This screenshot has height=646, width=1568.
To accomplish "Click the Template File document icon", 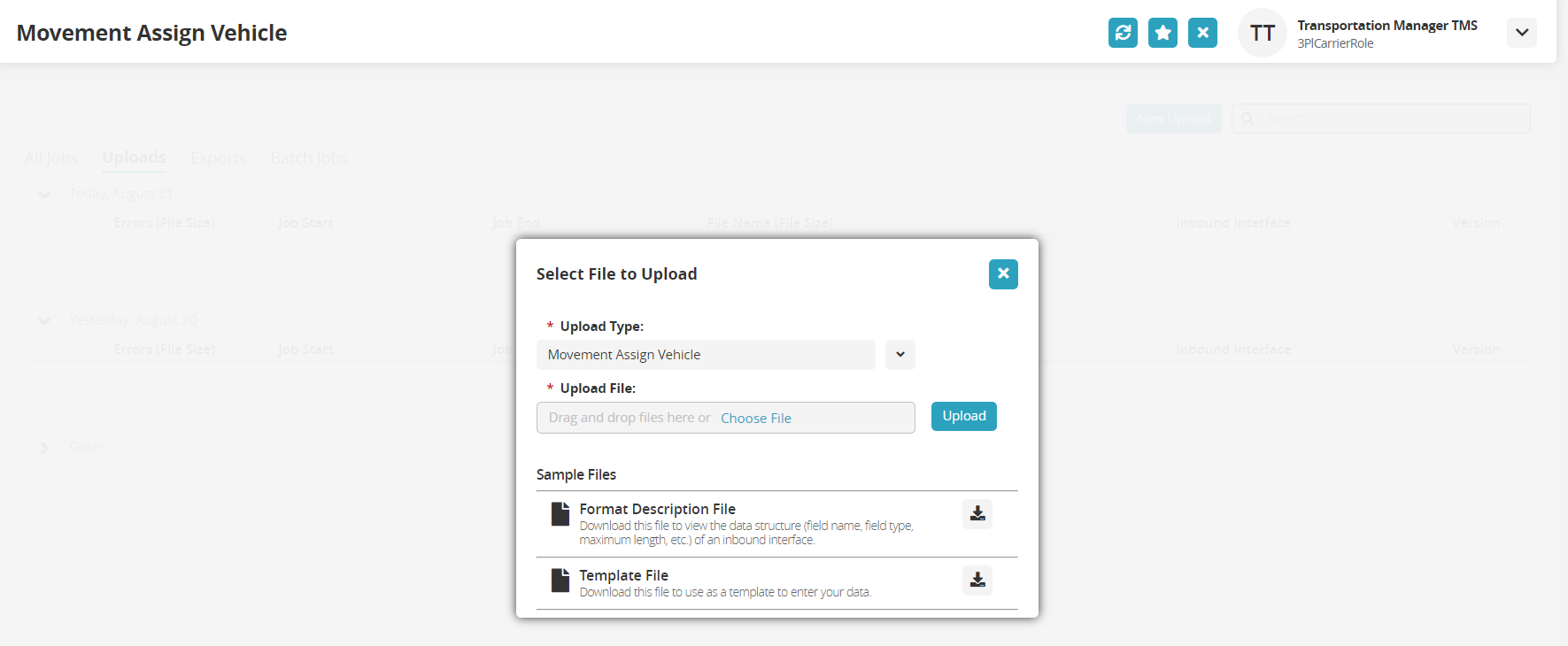I will tap(560, 581).
